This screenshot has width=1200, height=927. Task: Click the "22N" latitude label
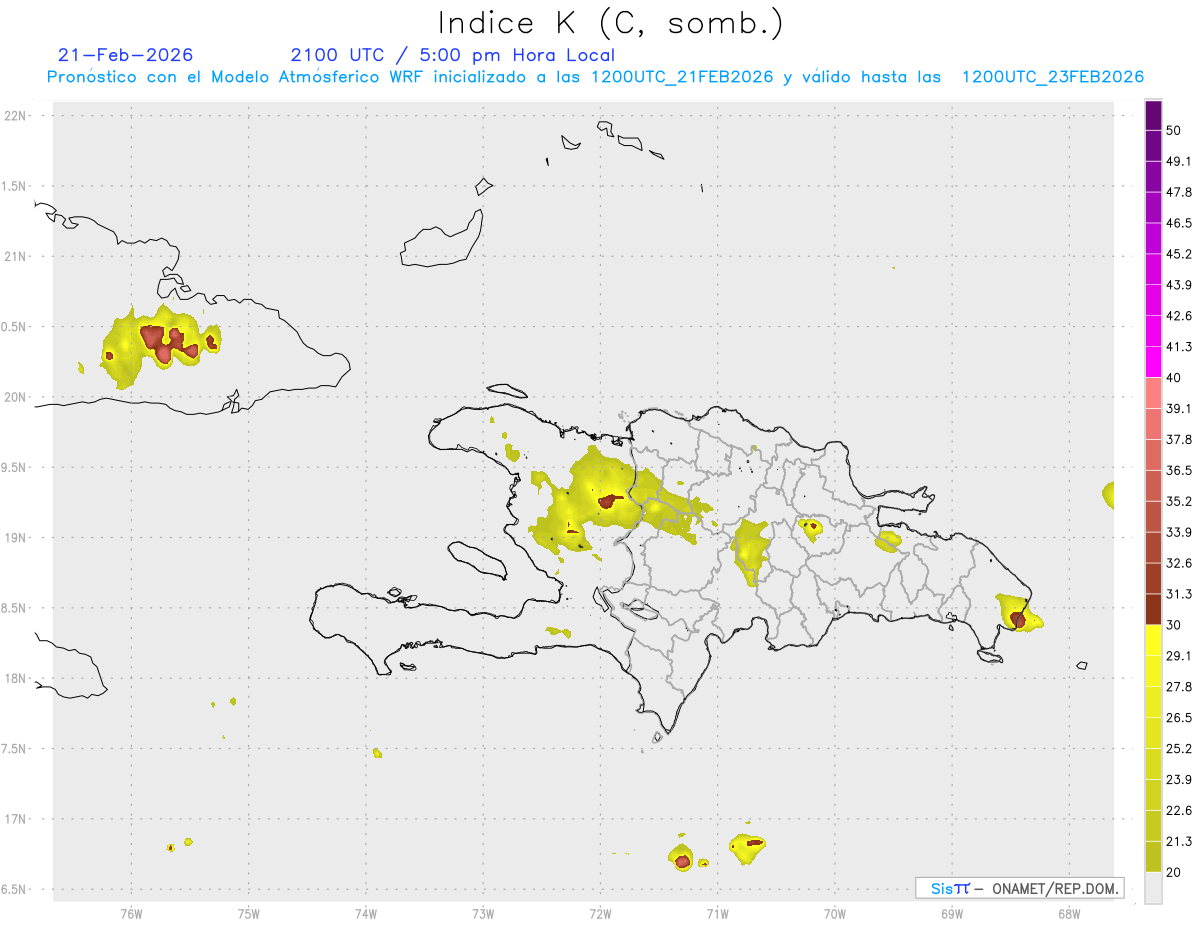click(16, 116)
